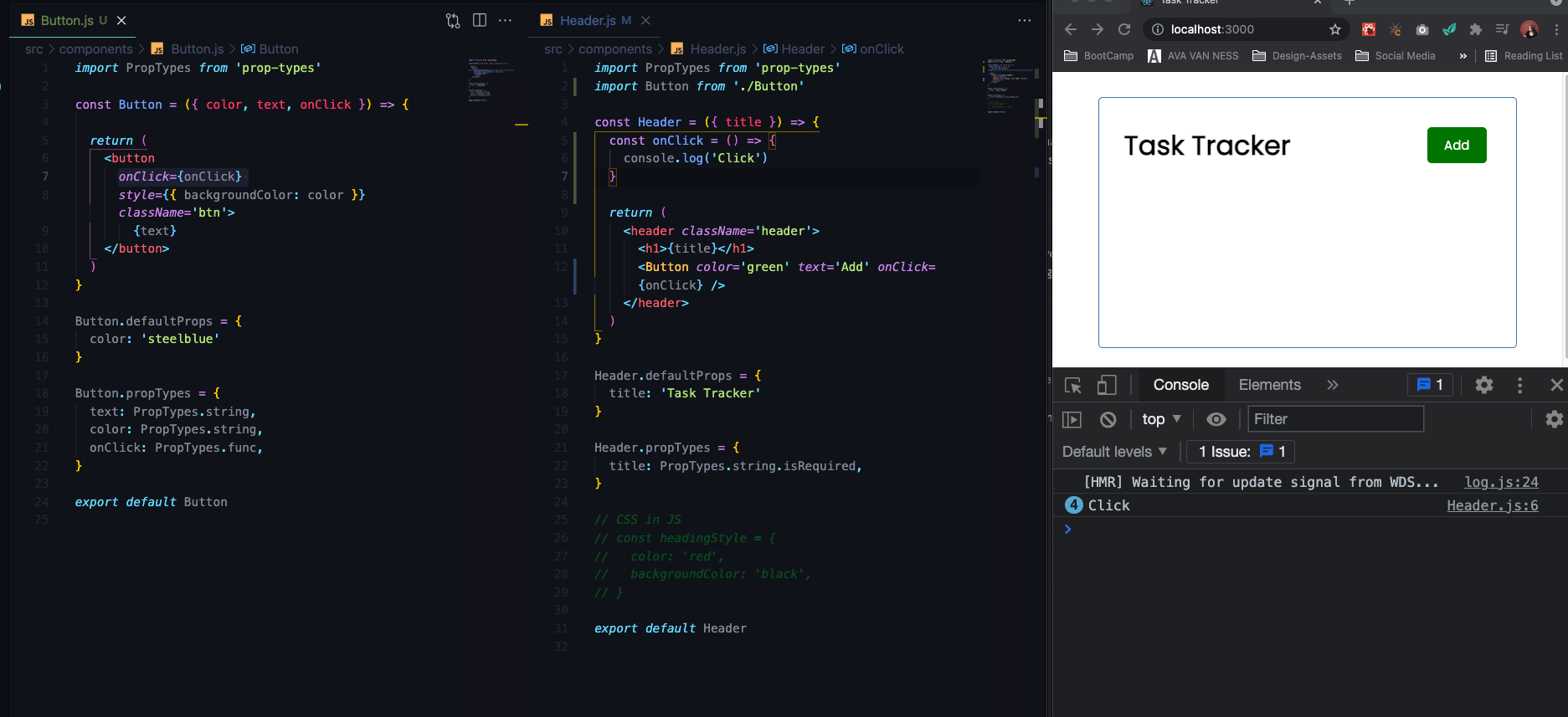The image size is (1568, 717).
Task: Click the localhost:3000 address bar
Action: pyautogui.click(x=1245, y=29)
